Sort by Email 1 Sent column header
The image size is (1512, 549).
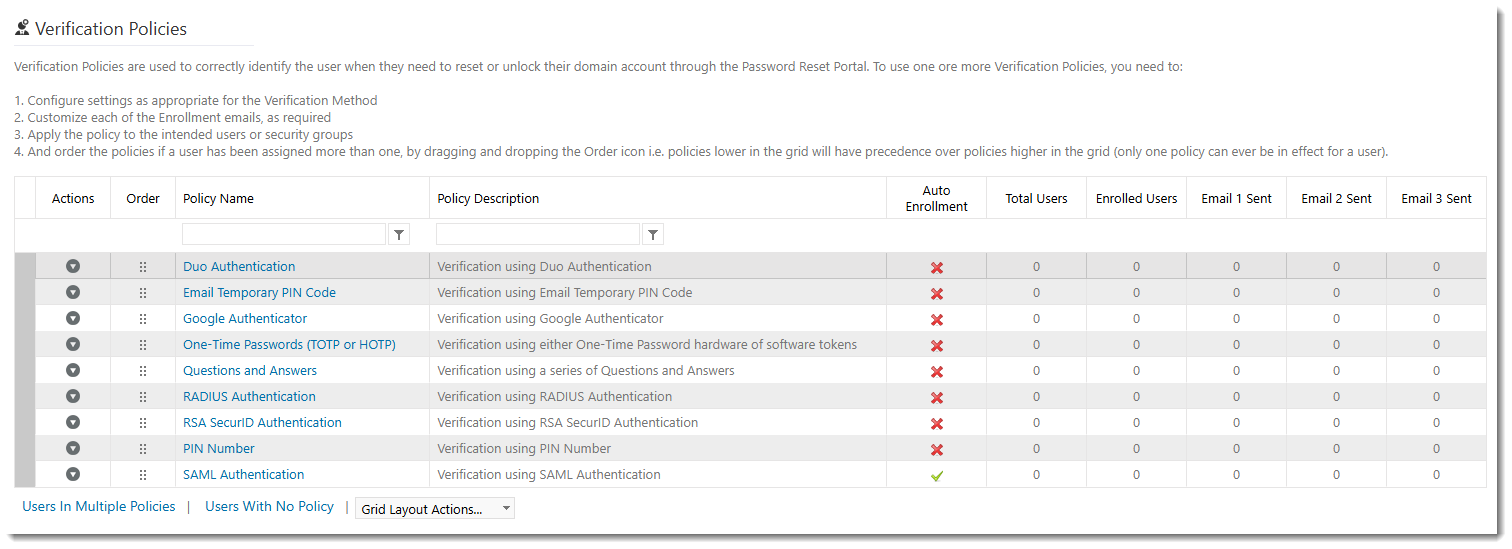[1236, 198]
